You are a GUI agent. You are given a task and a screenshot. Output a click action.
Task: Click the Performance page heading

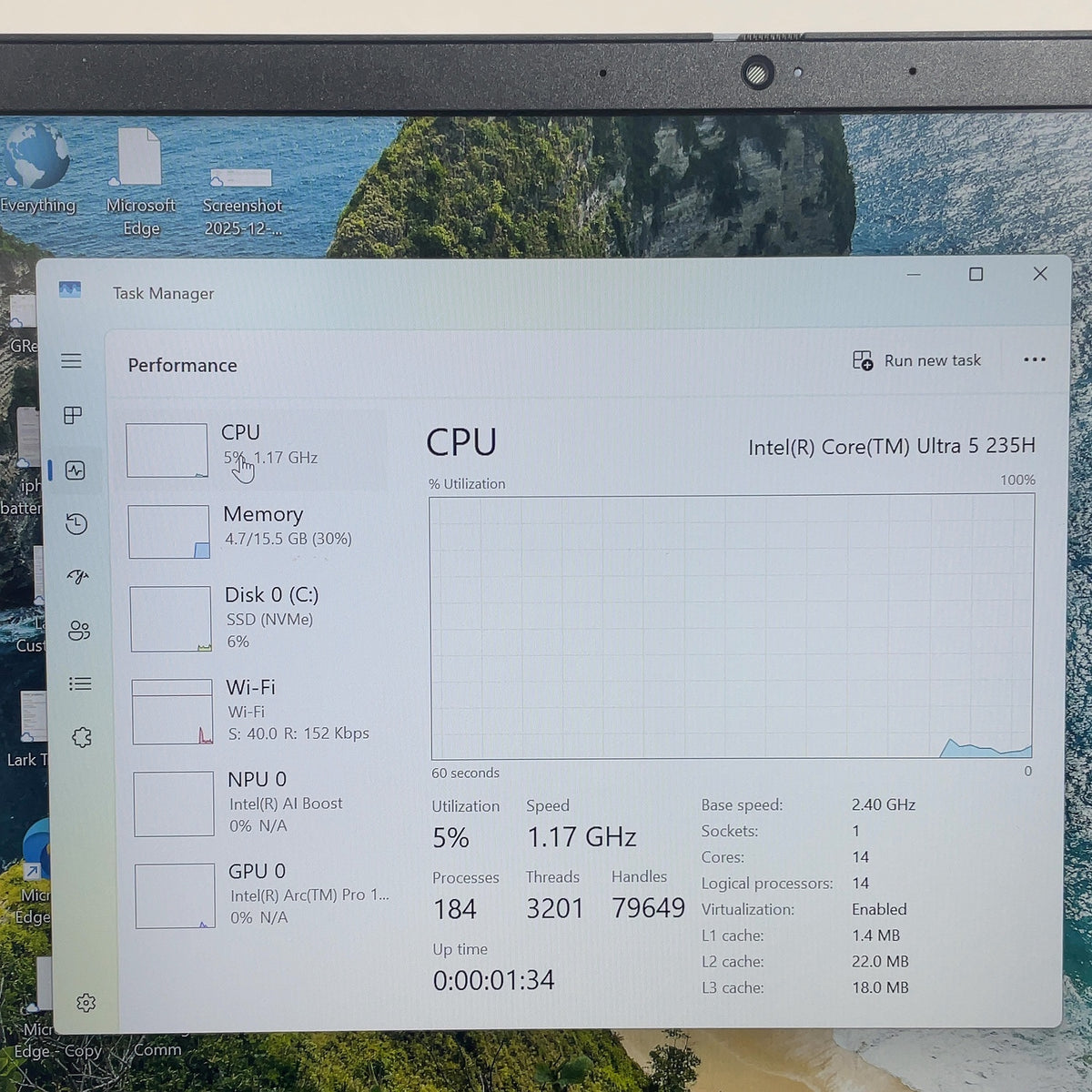[182, 365]
